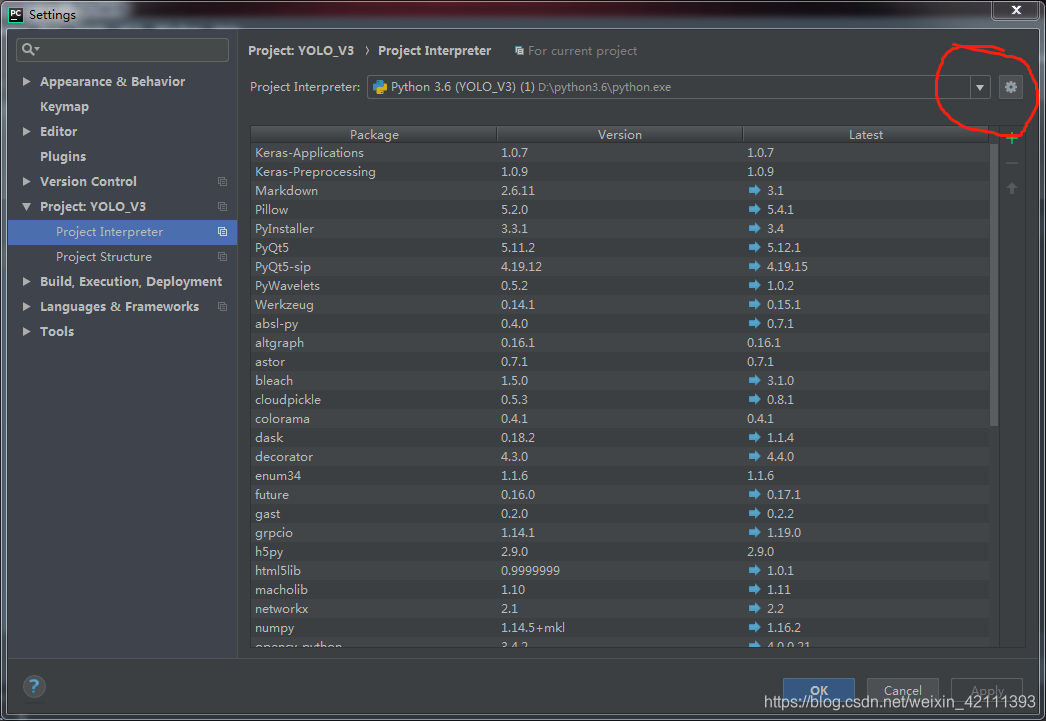Click the minus uninstall package icon

(1012, 163)
